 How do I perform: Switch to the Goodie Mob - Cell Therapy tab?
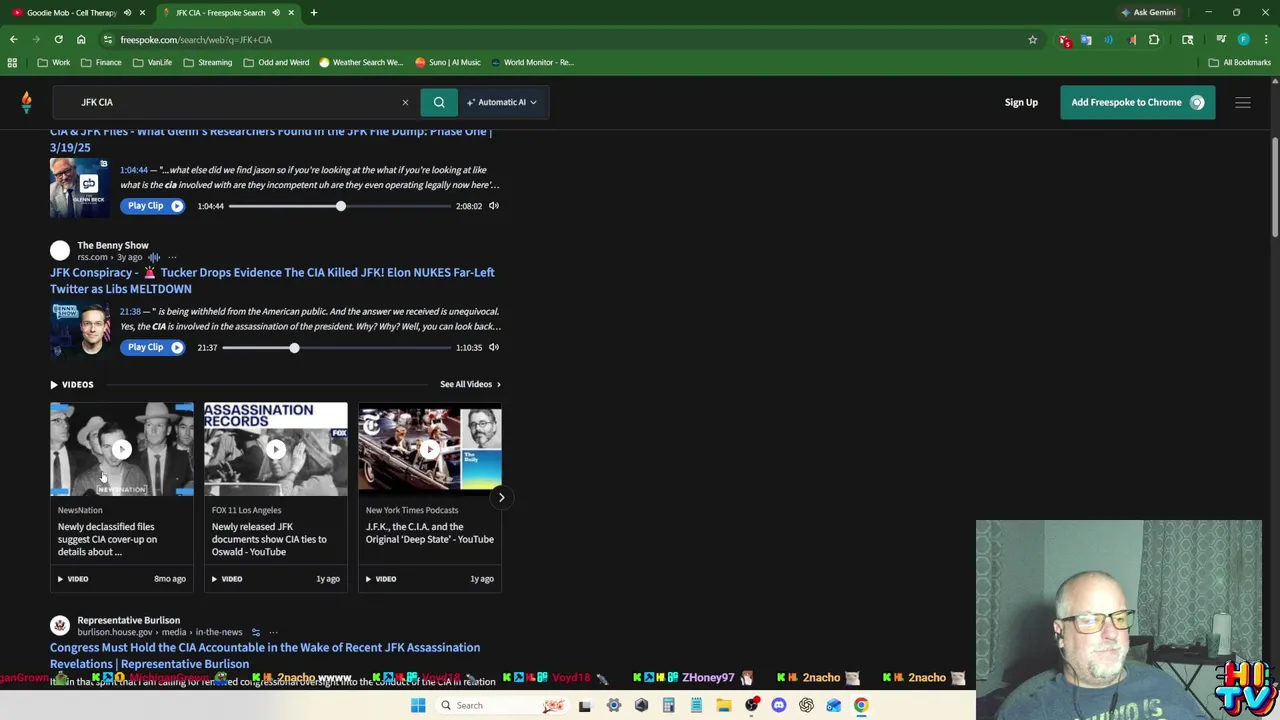click(71, 13)
